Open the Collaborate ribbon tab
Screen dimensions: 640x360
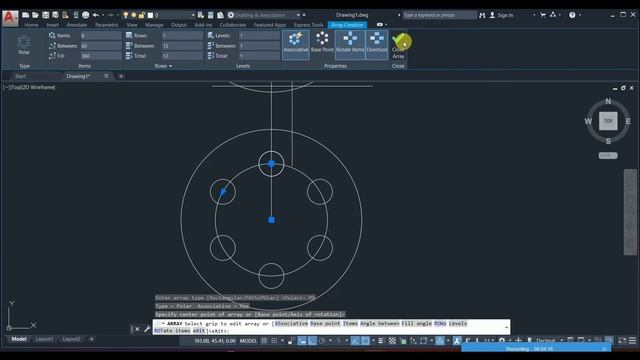(233, 25)
